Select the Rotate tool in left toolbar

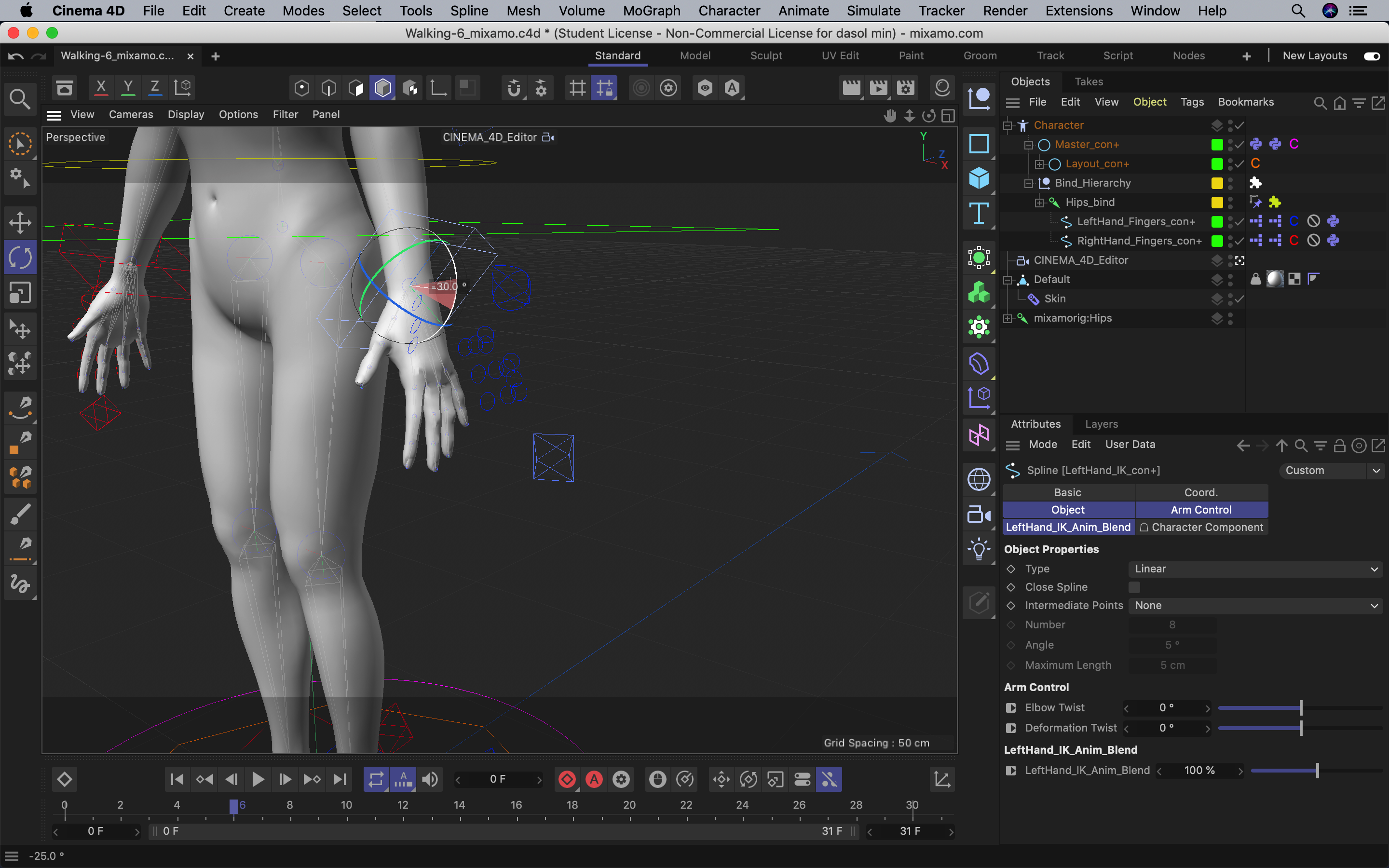(20, 257)
